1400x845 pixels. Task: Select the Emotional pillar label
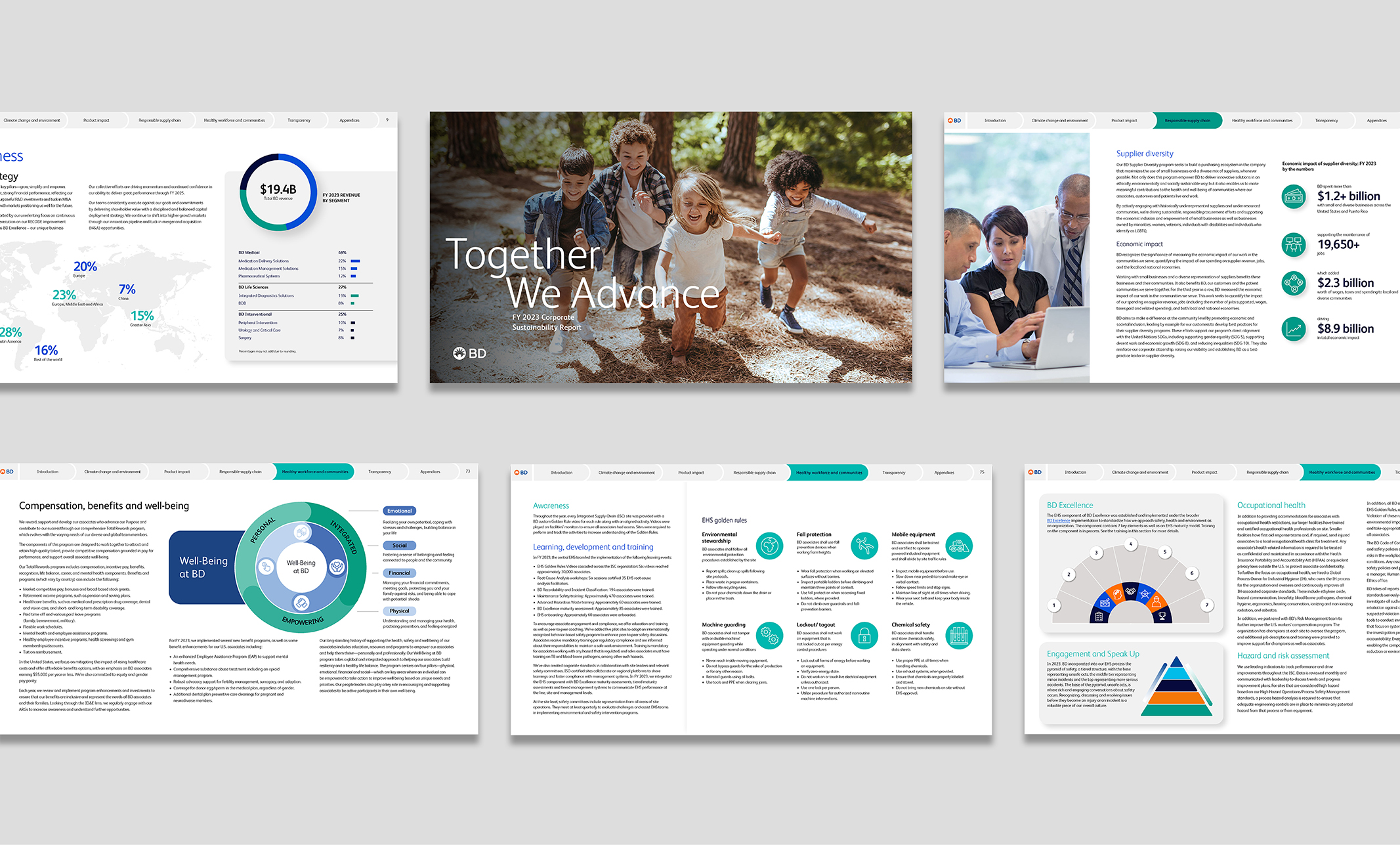click(x=400, y=511)
